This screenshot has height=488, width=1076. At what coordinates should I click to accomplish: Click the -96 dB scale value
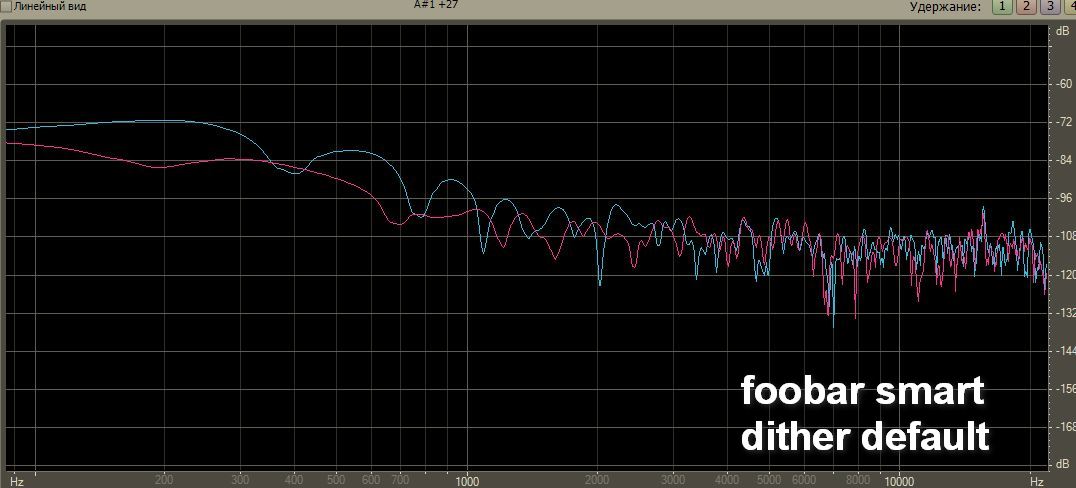1066,198
